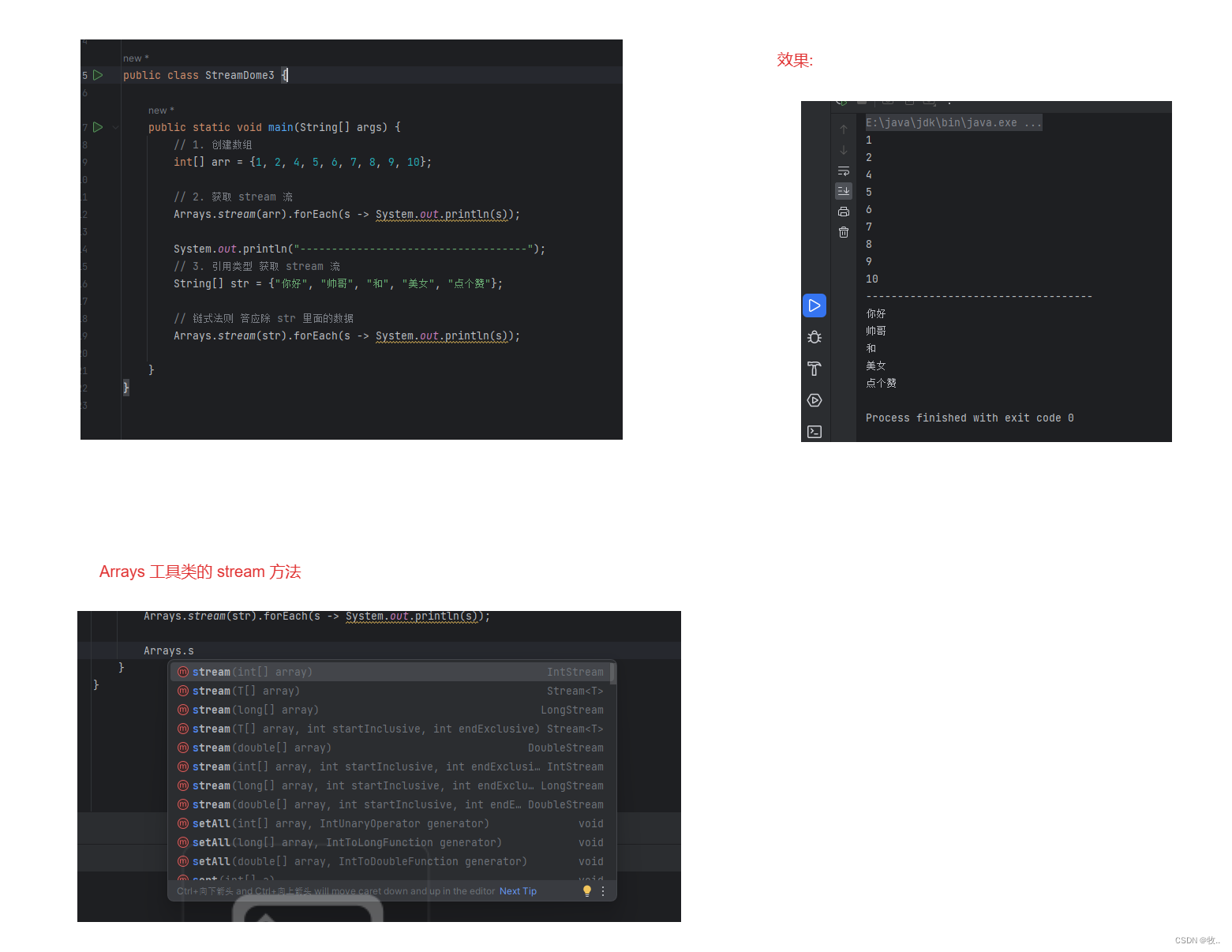Open the Run tool window icon
The height and width of the screenshot is (952, 1232).
(814, 305)
